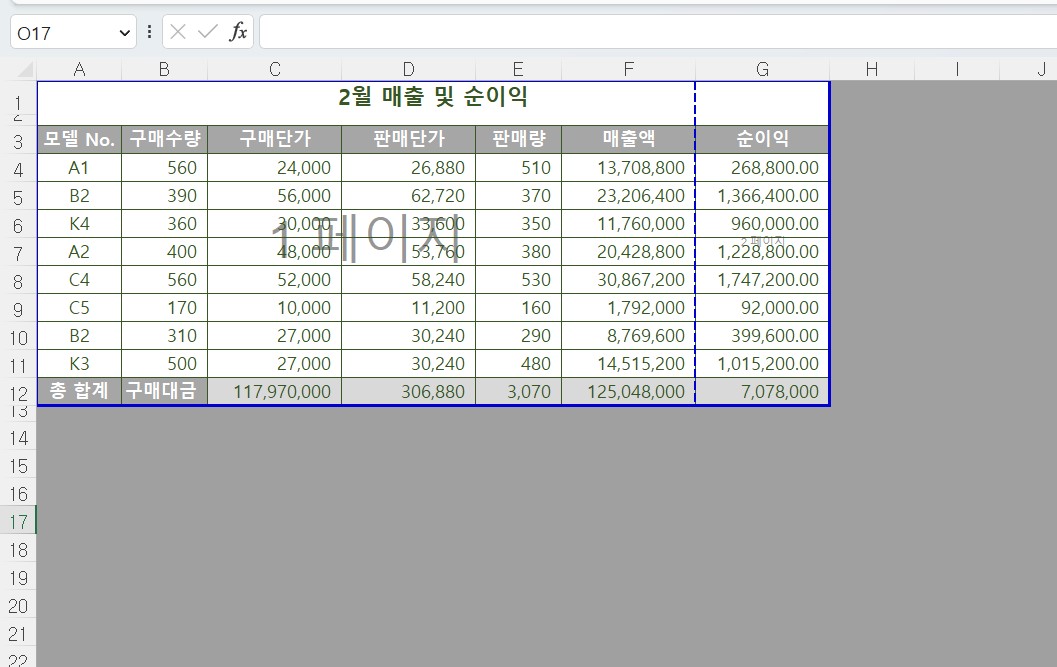The image size is (1057, 667).
Task: Select row header 12
Action: (x=17, y=391)
